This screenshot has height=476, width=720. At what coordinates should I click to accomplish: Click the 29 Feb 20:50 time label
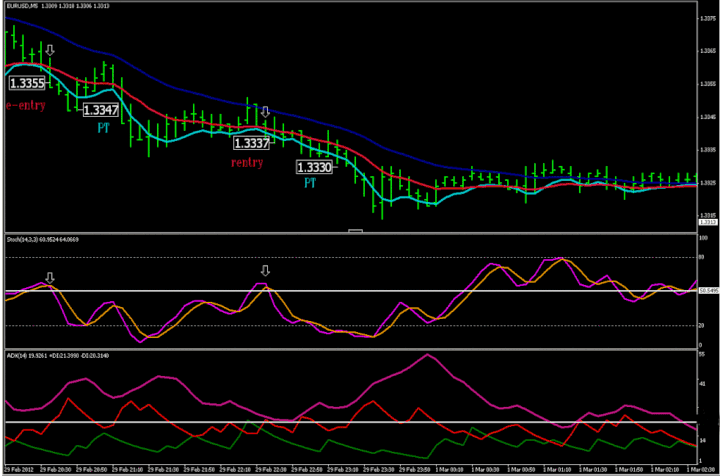(x=91, y=470)
